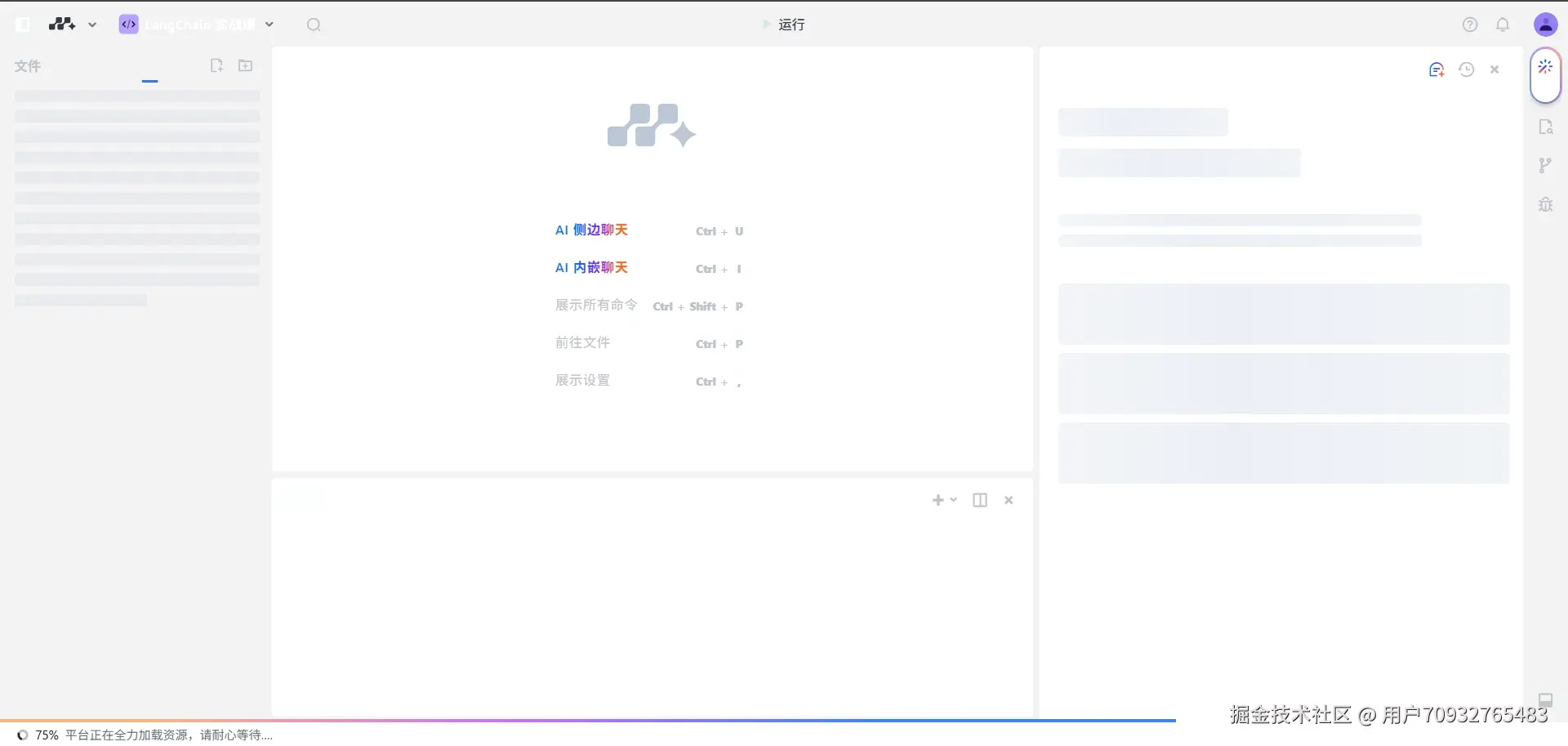Viewport: 1568px width, 746px height.
Task: Create a new folder in the file panel
Action: tap(245, 65)
